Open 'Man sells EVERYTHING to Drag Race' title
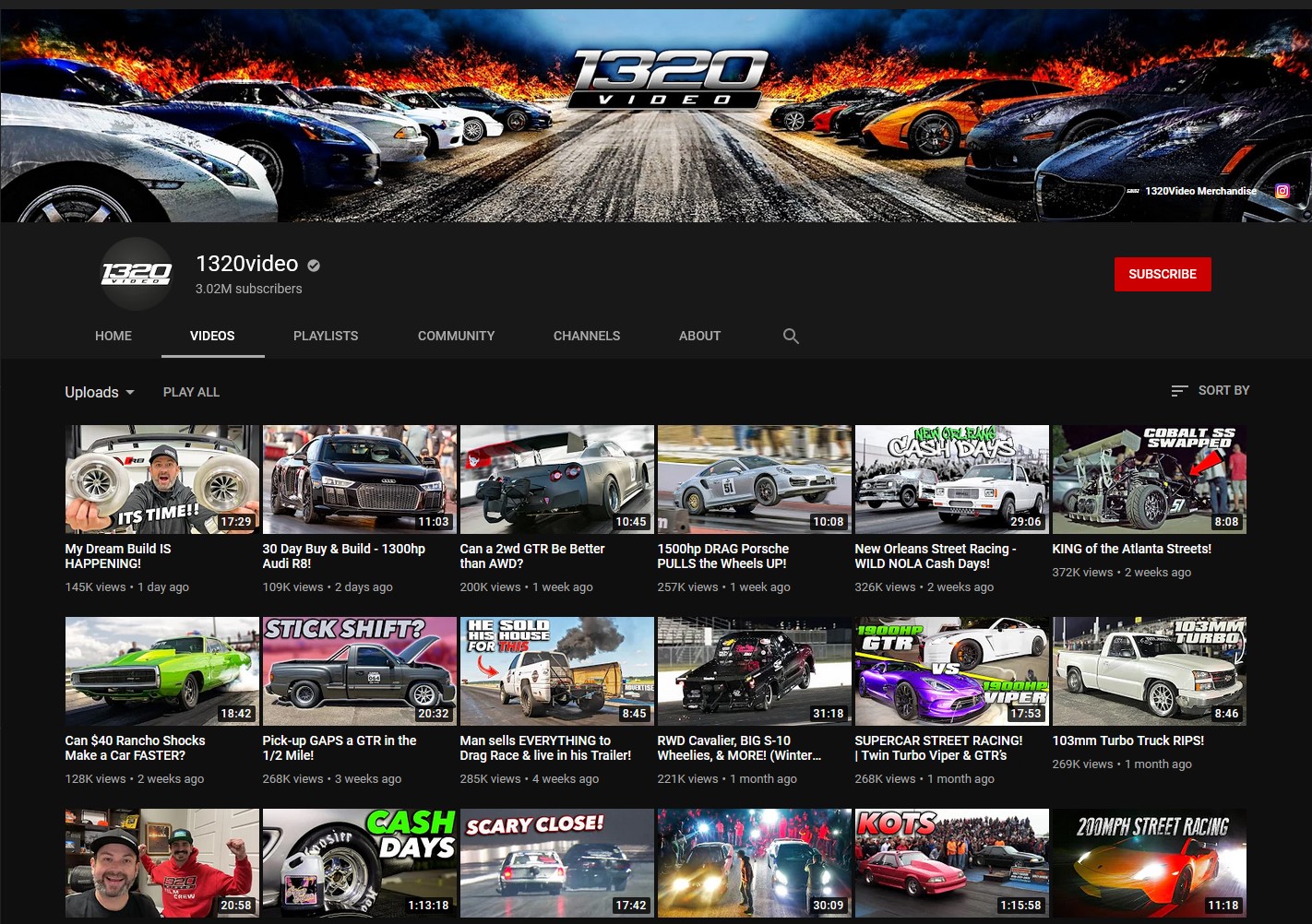Viewport: 1312px width, 924px height. click(x=545, y=748)
